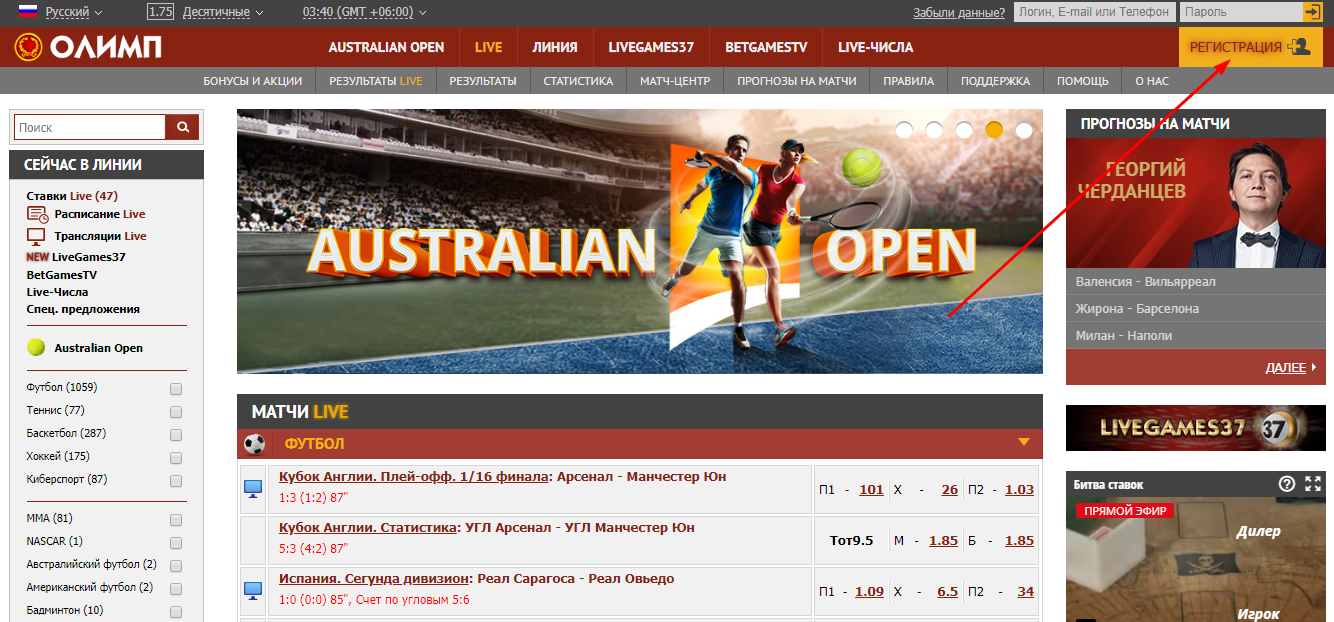Click the login arrow icon next to password
The width and height of the screenshot is (1334, 622).
[x=1312, y=12]
